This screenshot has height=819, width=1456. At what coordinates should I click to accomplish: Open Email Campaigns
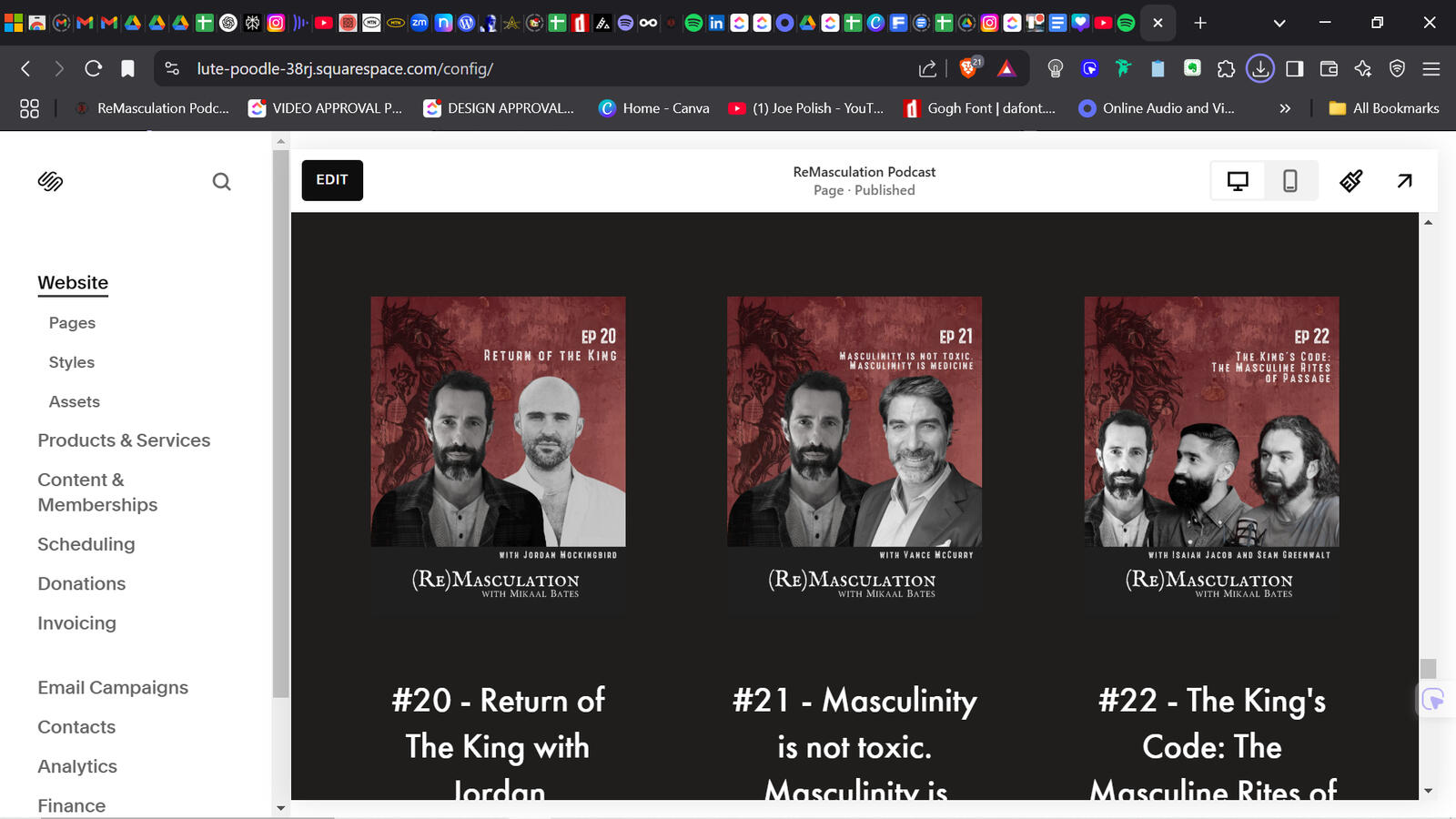pyautogui.click(x=113, y=687)
